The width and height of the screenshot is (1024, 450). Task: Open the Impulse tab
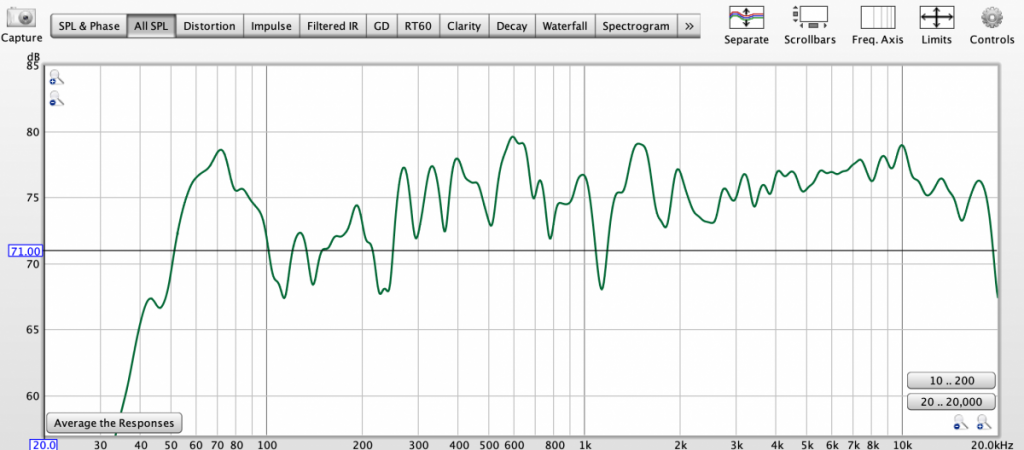tap(271, 26)
